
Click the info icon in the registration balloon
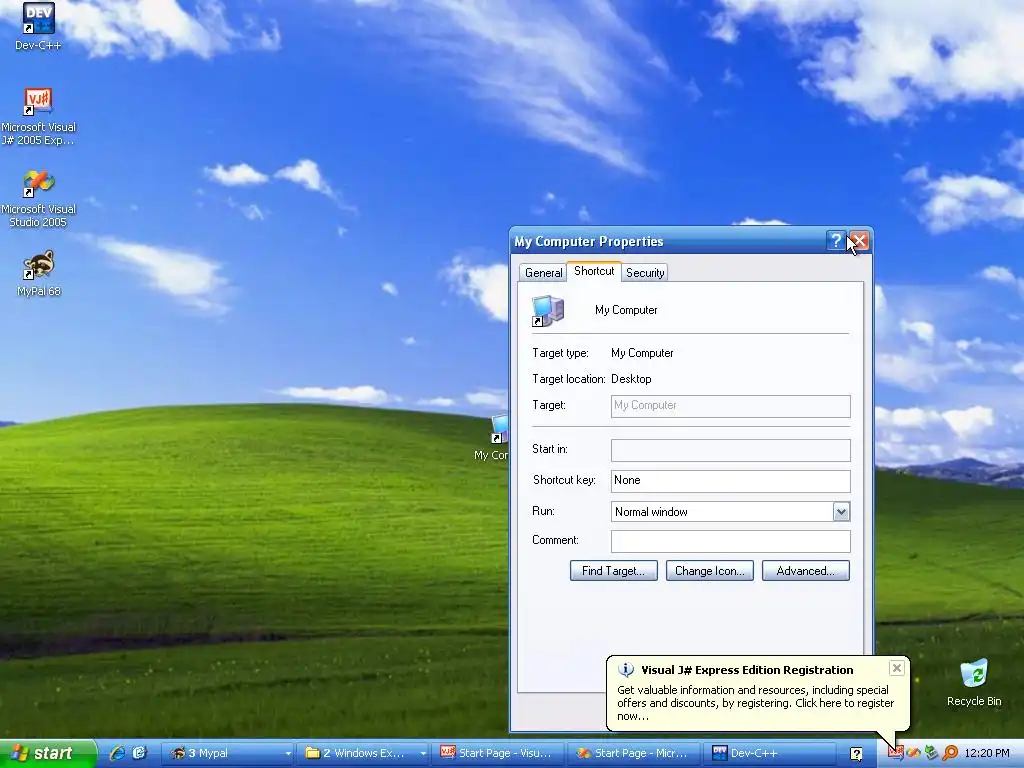pyautogui.click(x=626, y=670)
